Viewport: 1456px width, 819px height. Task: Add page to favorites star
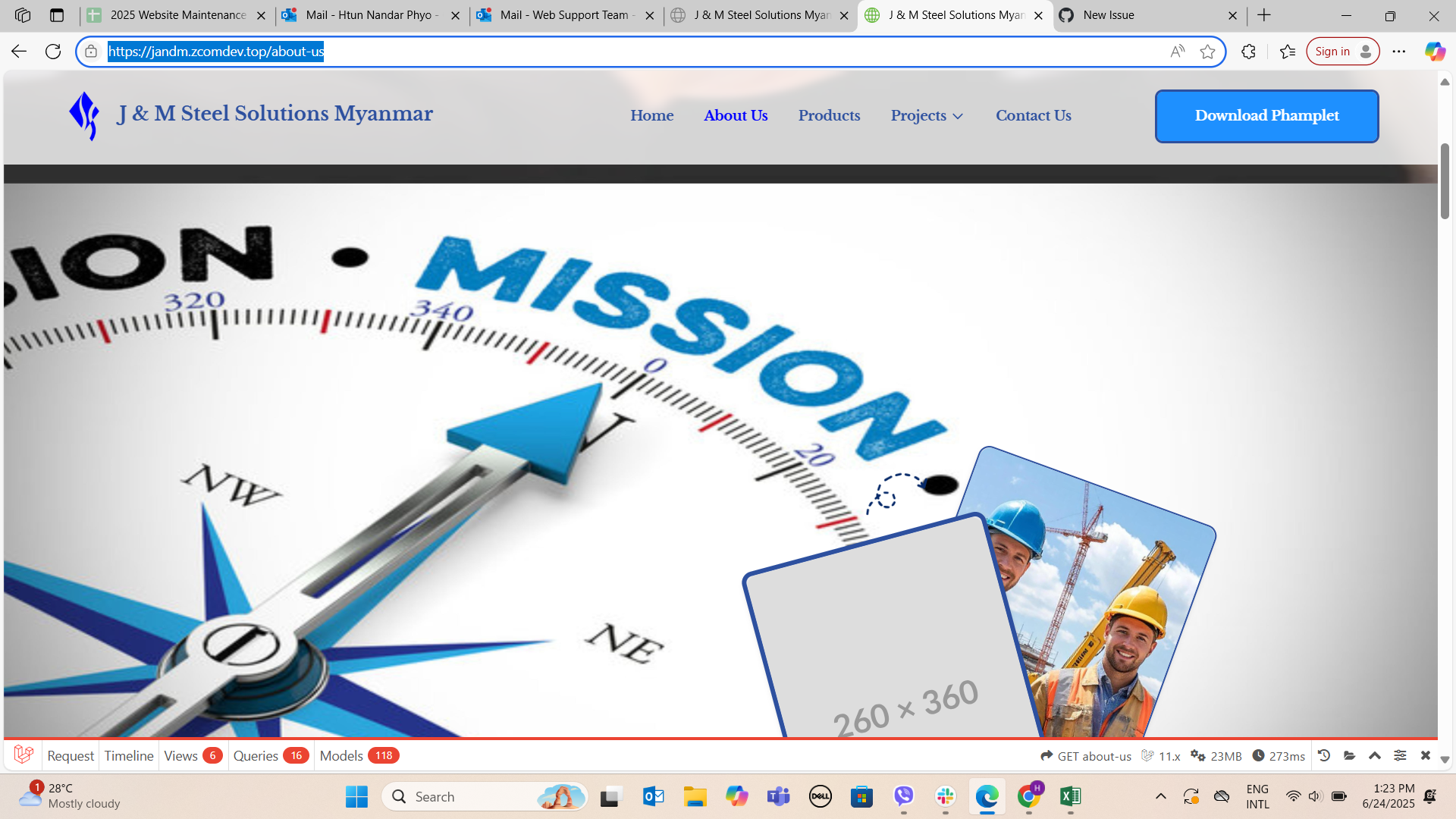[1207, 52]
